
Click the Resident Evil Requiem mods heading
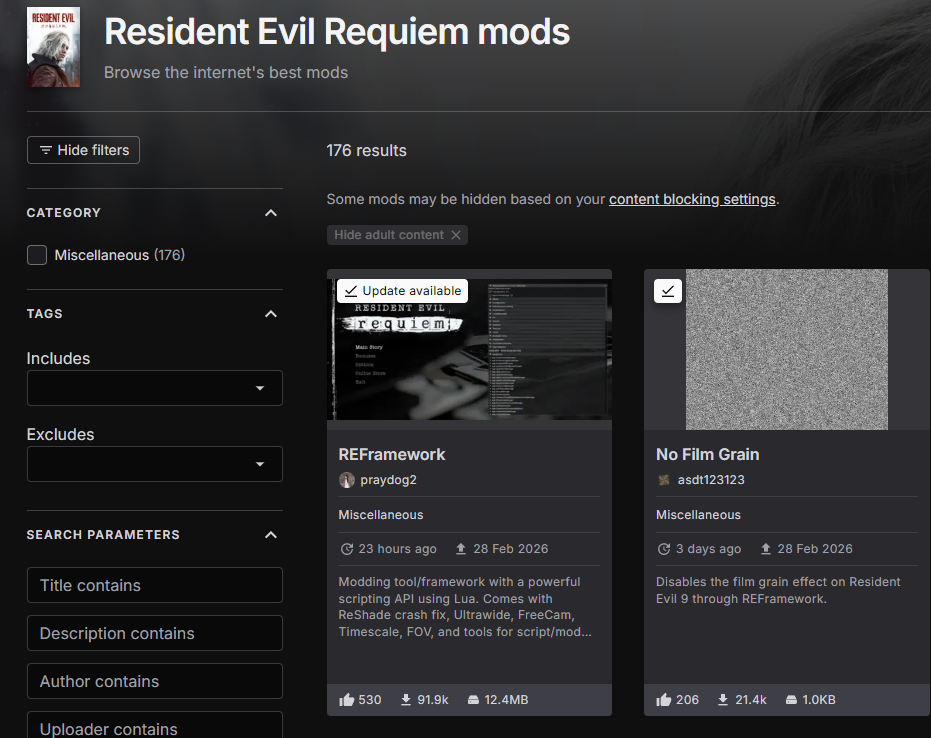click(337, 32)
